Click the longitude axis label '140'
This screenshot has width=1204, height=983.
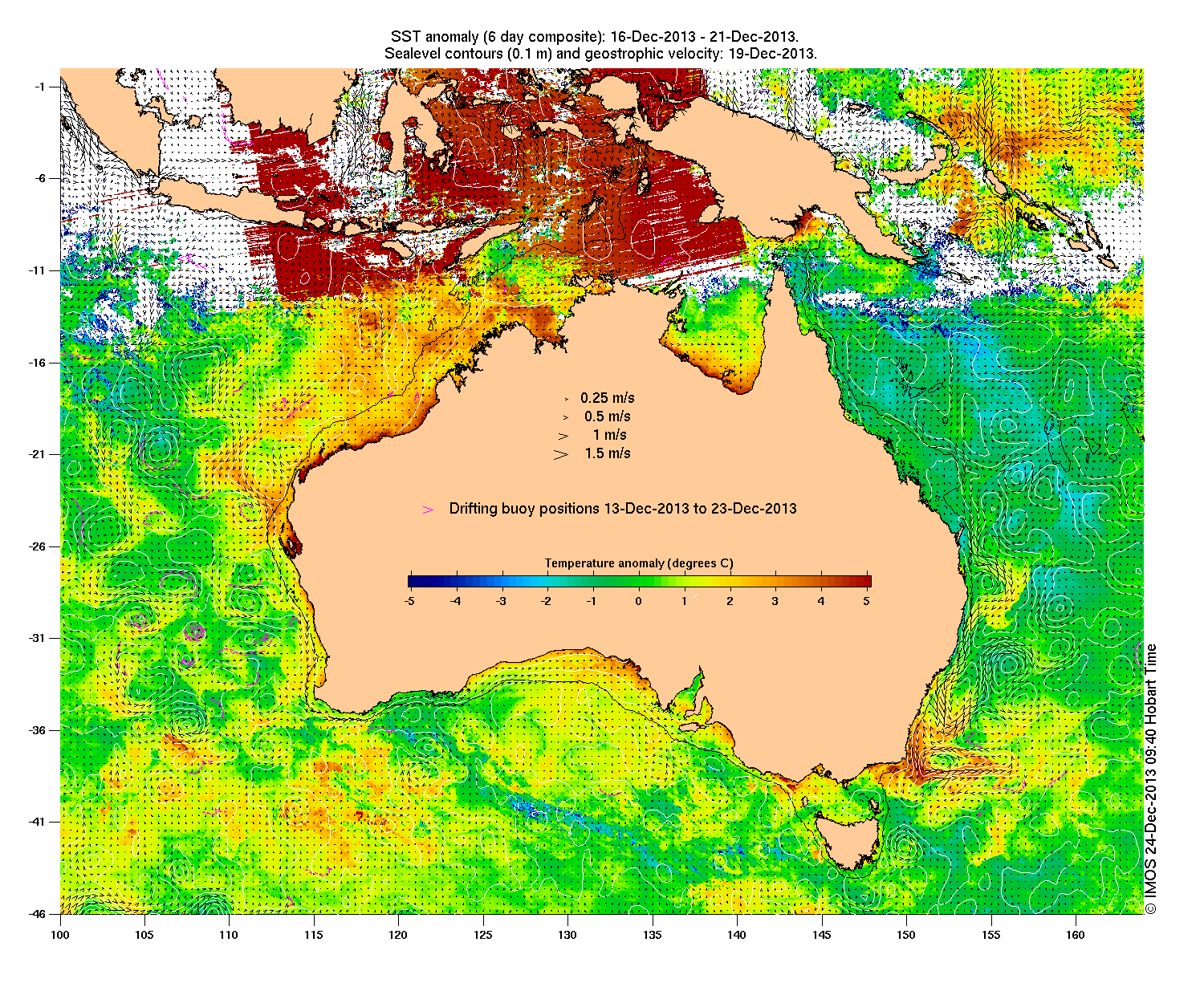tap(737, 934)
